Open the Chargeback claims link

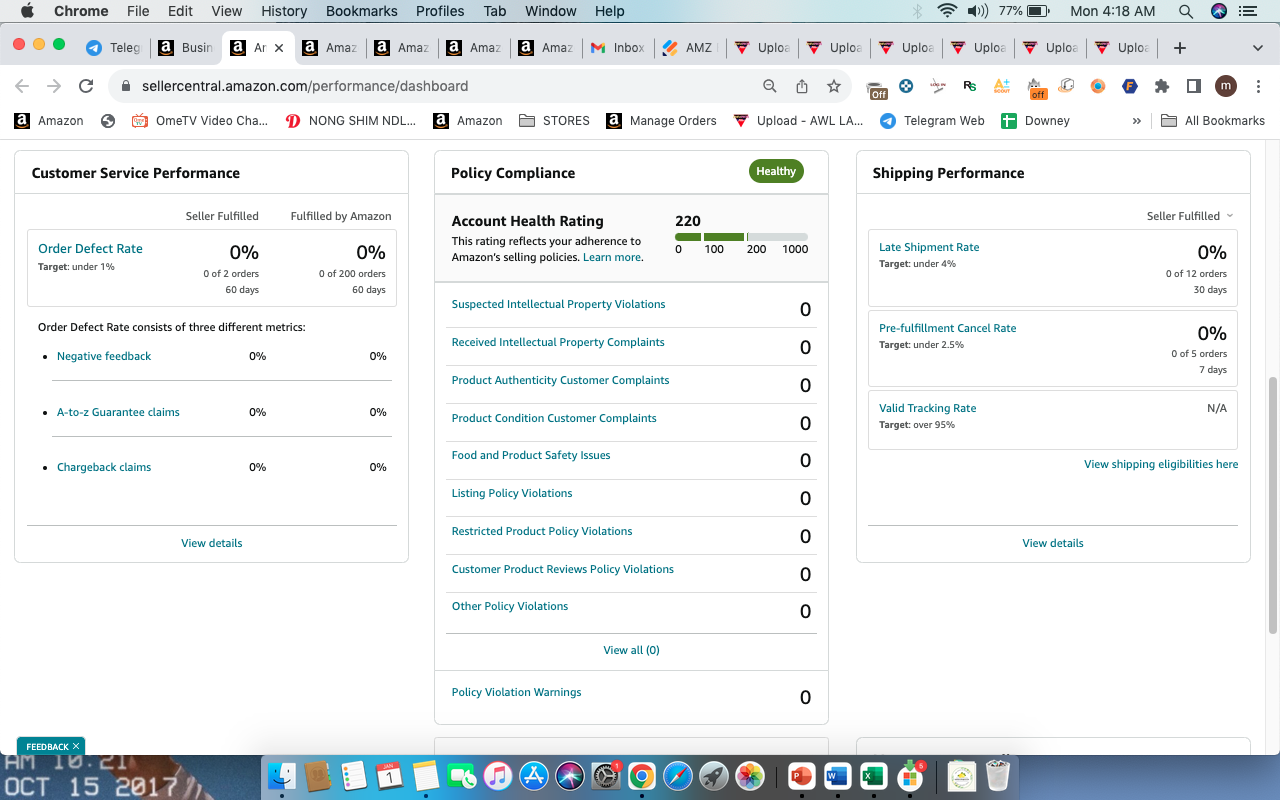(104, 467)
